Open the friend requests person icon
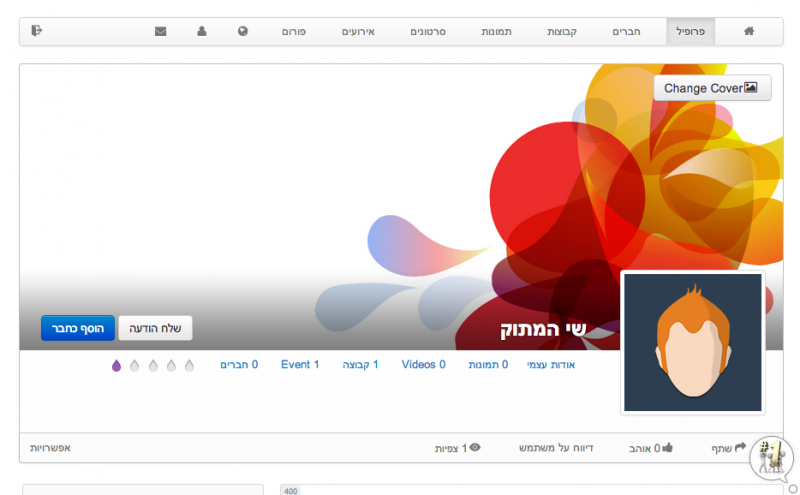This screenshot has width=800, height=495. (x=202, y=31)
